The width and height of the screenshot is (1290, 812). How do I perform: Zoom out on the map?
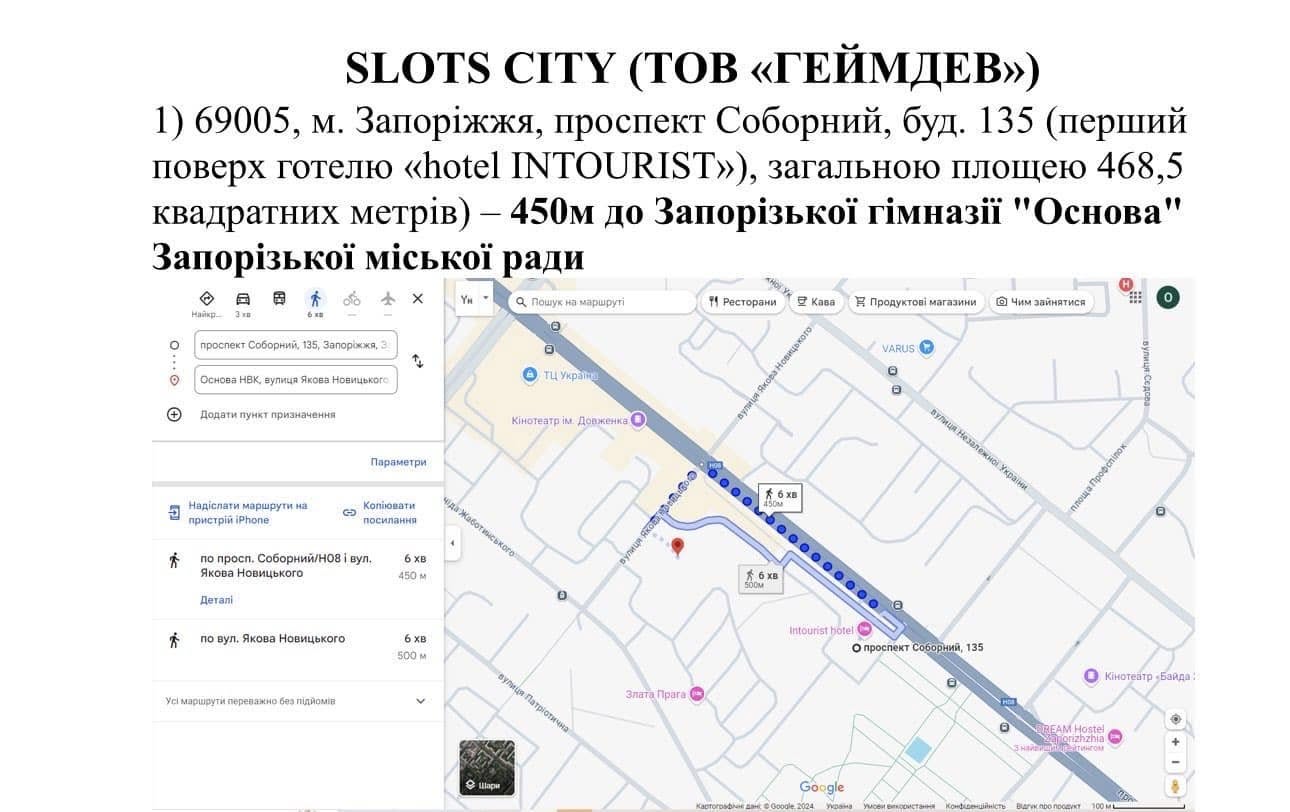pos(1176,762)
